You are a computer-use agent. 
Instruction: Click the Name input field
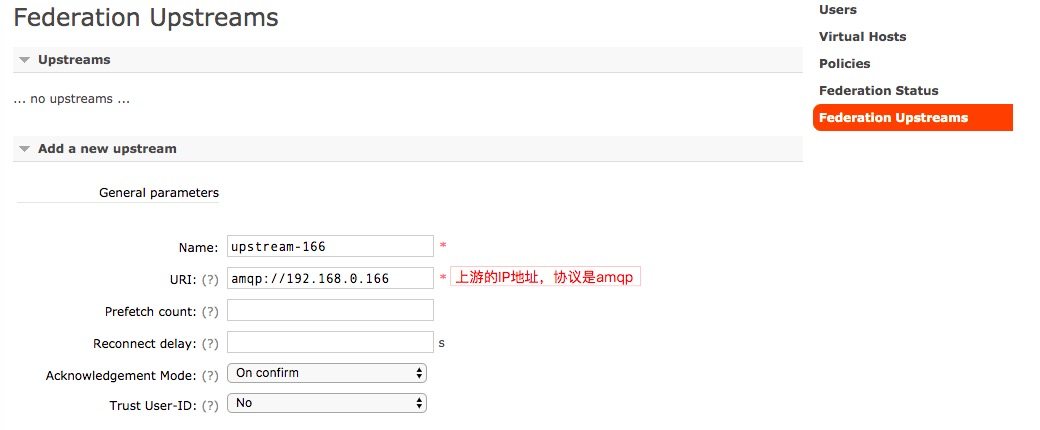(330, 246)
